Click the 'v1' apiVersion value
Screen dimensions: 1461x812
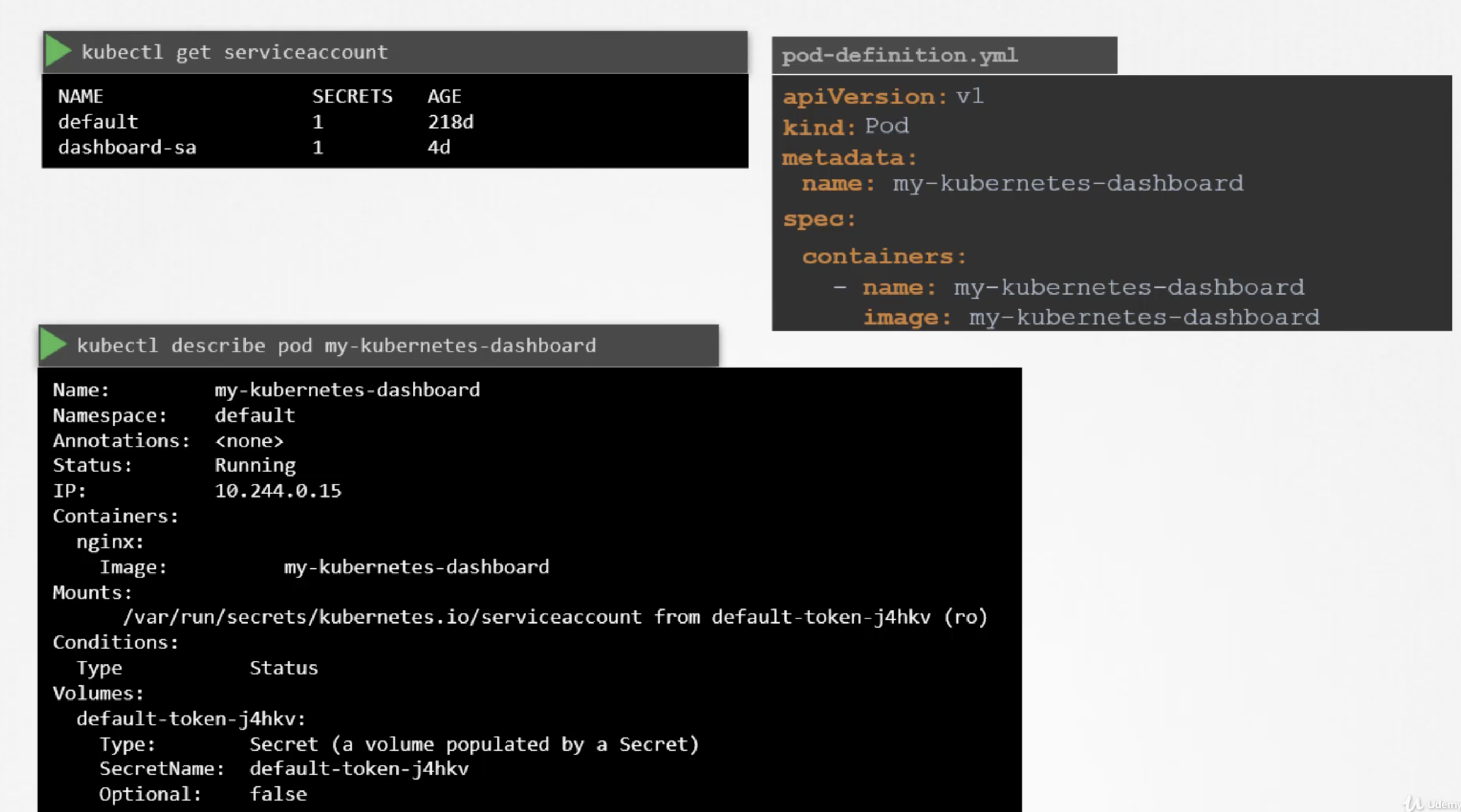click(x=970, y=96)
